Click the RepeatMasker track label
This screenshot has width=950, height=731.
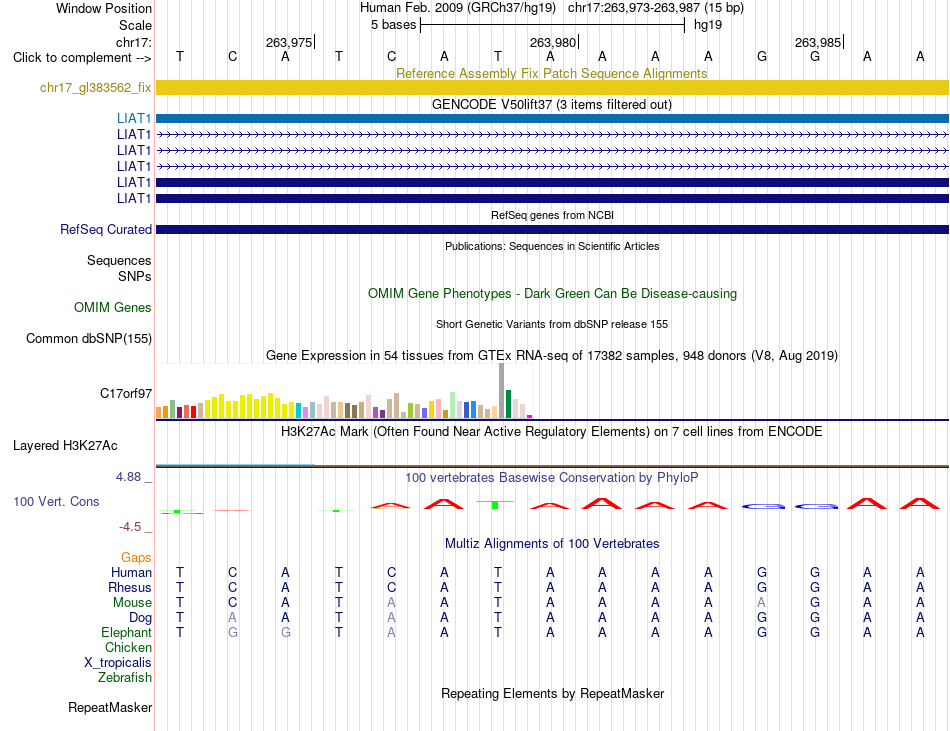pos(110,707)
